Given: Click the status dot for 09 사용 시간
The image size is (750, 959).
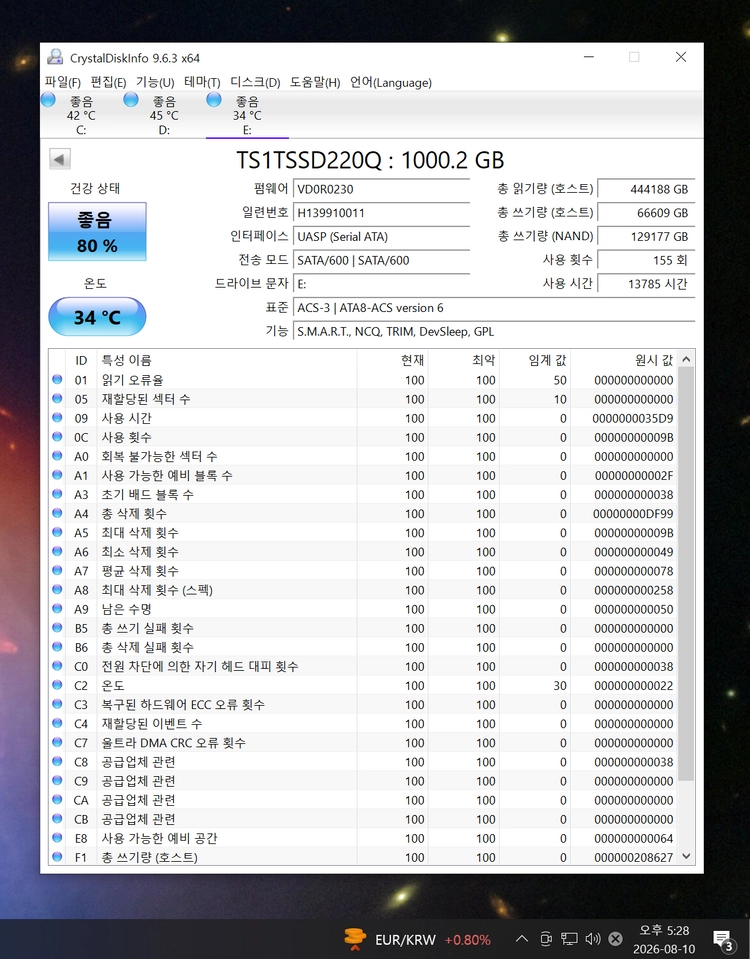Looking at the screenshot, I should 58,418.
